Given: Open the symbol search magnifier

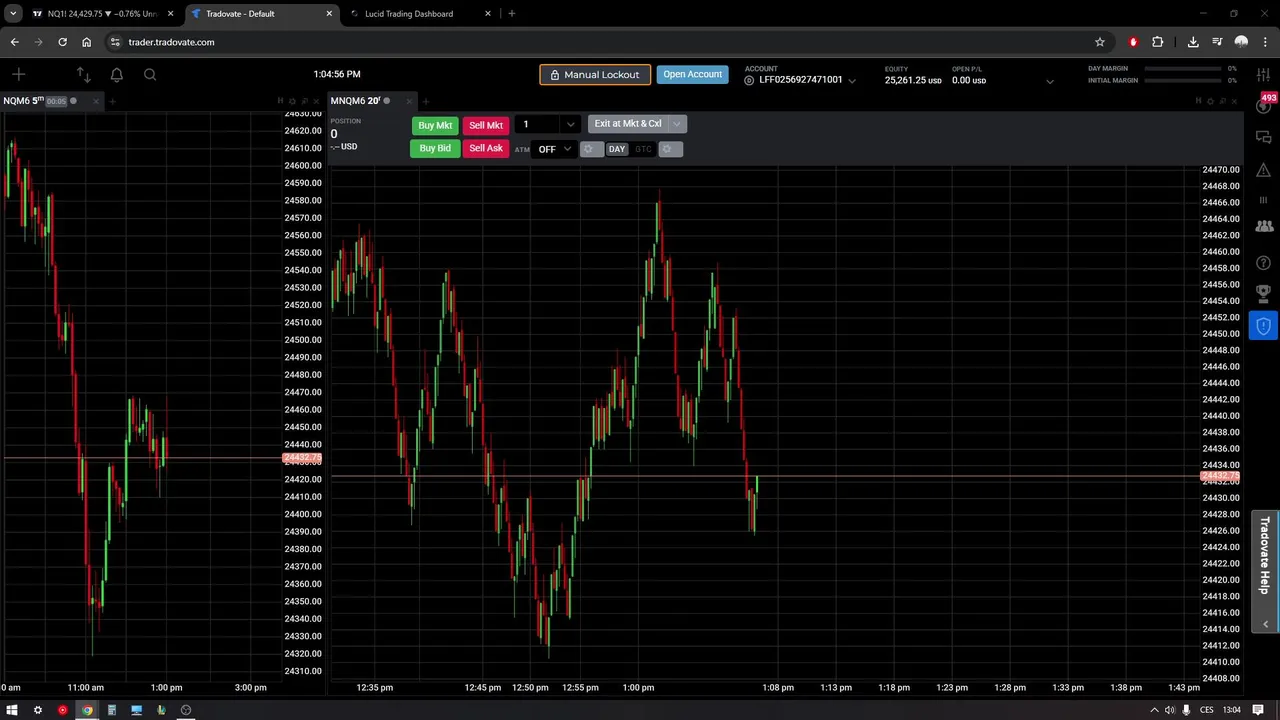Looking at the screenshot, I should 150,74.
